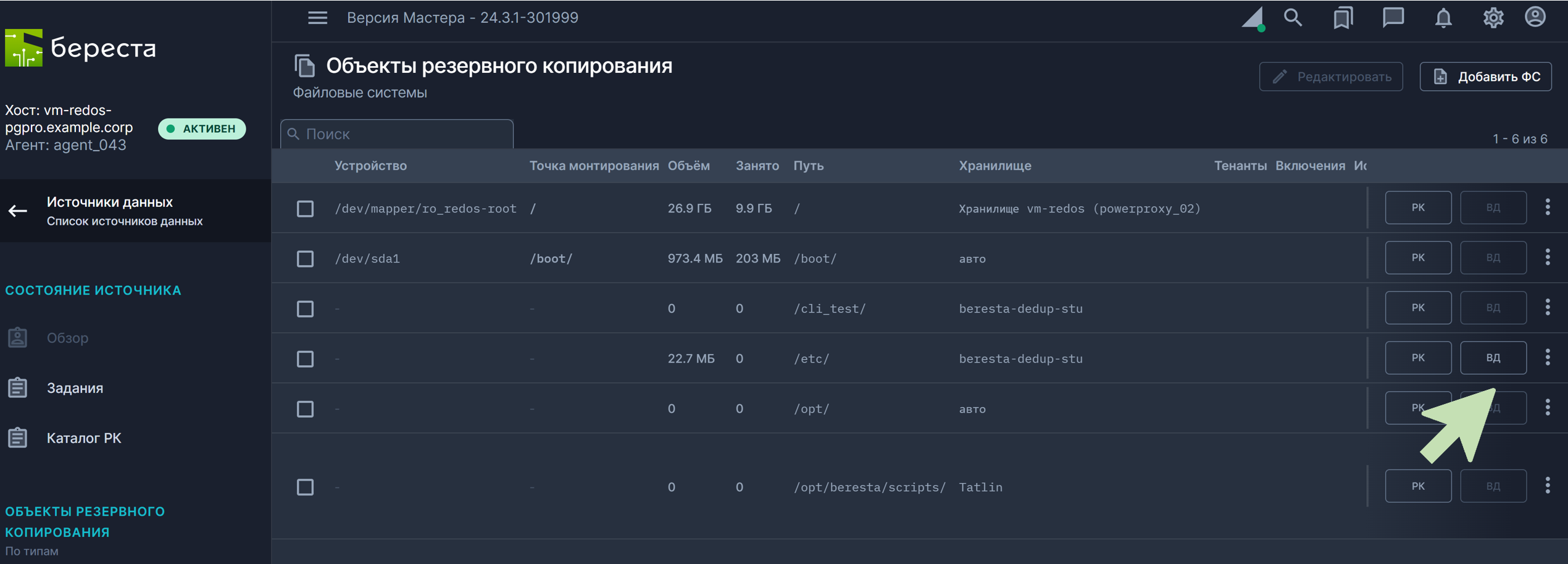Viewport: 1568px width, 564px height.
Task: Open settings gear icon
Action: click(x=1493, y=18)
